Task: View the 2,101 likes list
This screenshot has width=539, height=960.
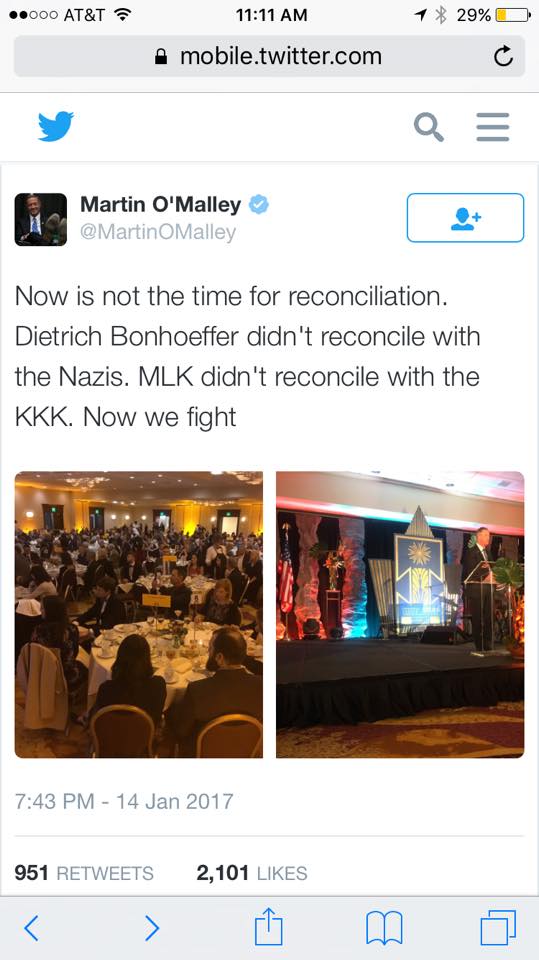Action: tap(252, 872)
